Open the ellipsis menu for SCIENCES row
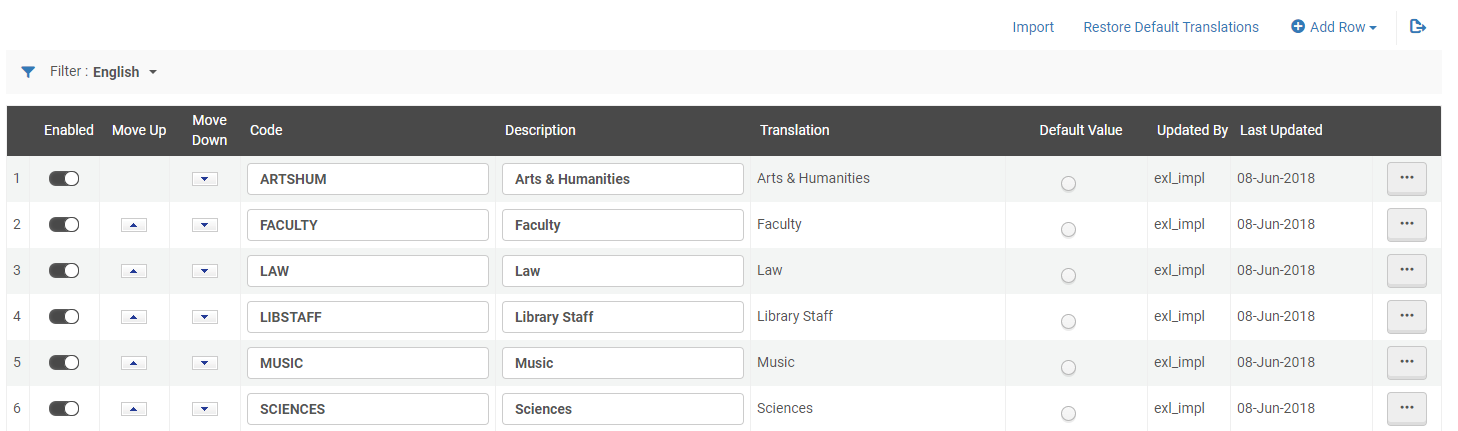 (1406, 408)
